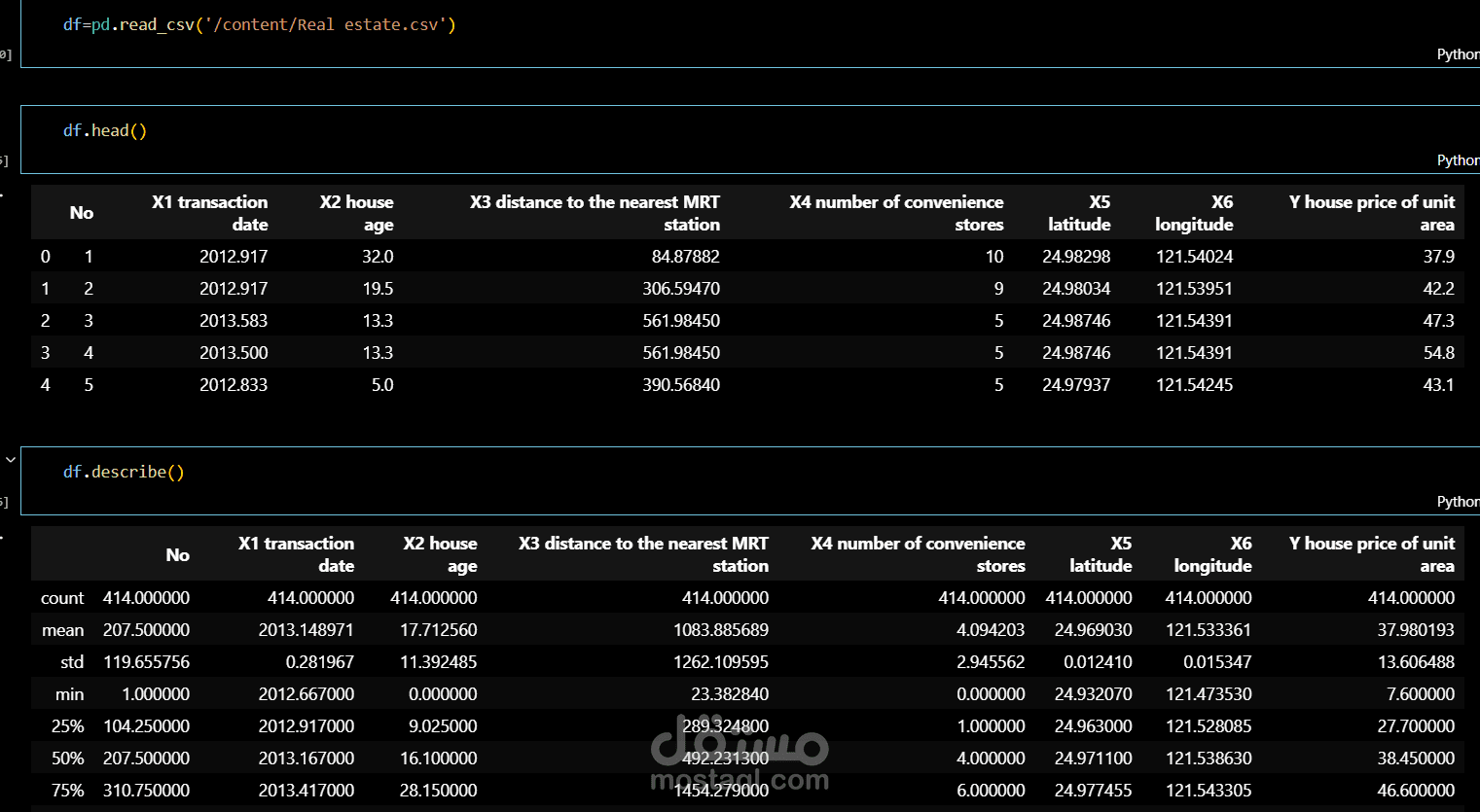The width and height of the screenshot is (1480, 812).
Task: Select house age value 19.5
Action: [x=378, y=289]
